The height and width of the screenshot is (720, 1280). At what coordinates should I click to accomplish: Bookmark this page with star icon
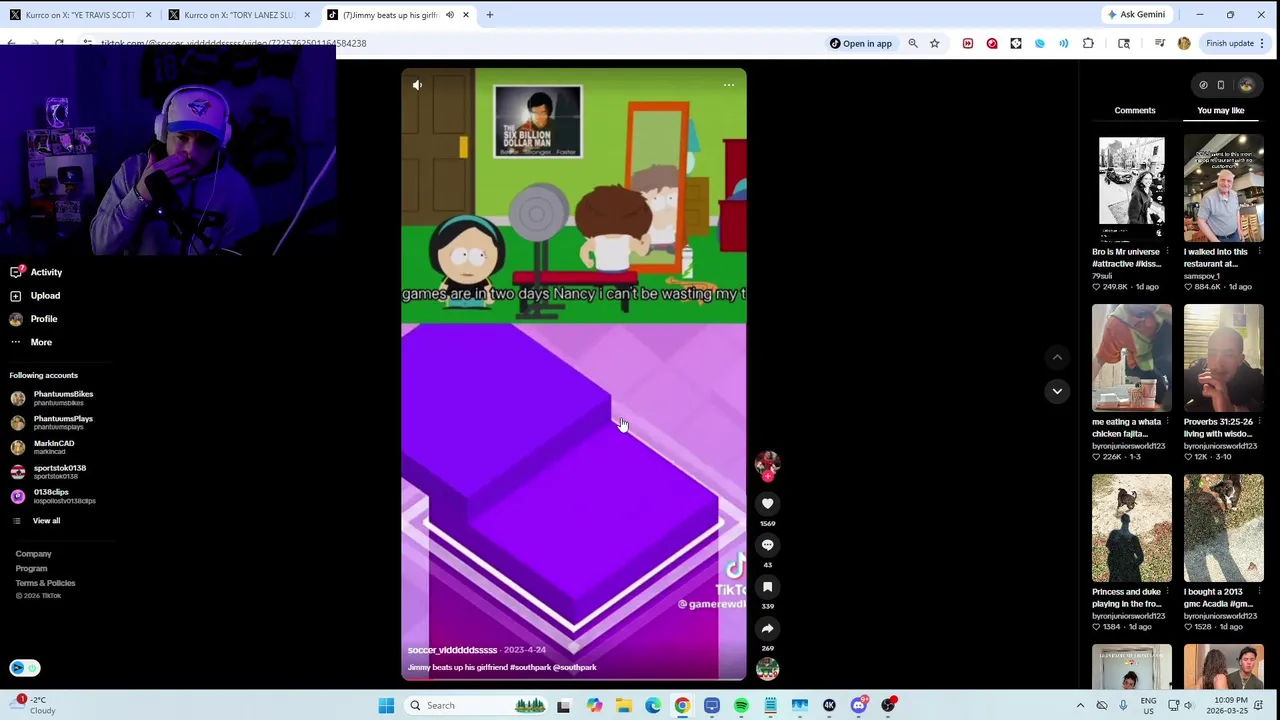[934, 43]
